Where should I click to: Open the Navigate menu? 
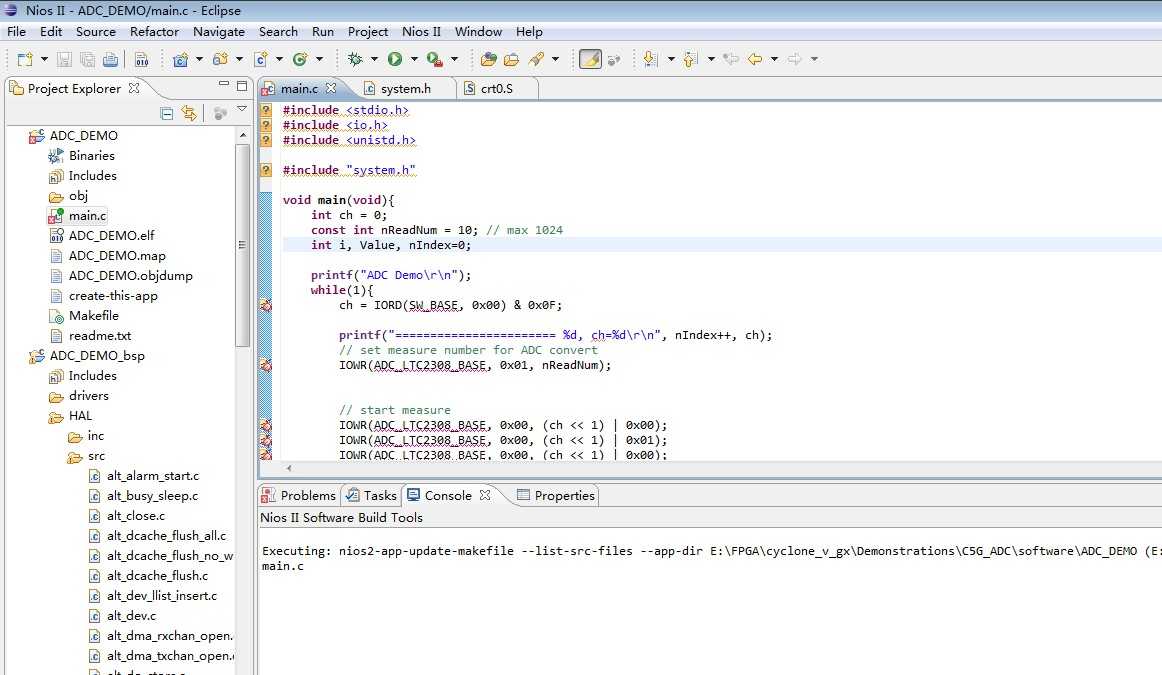219,32
